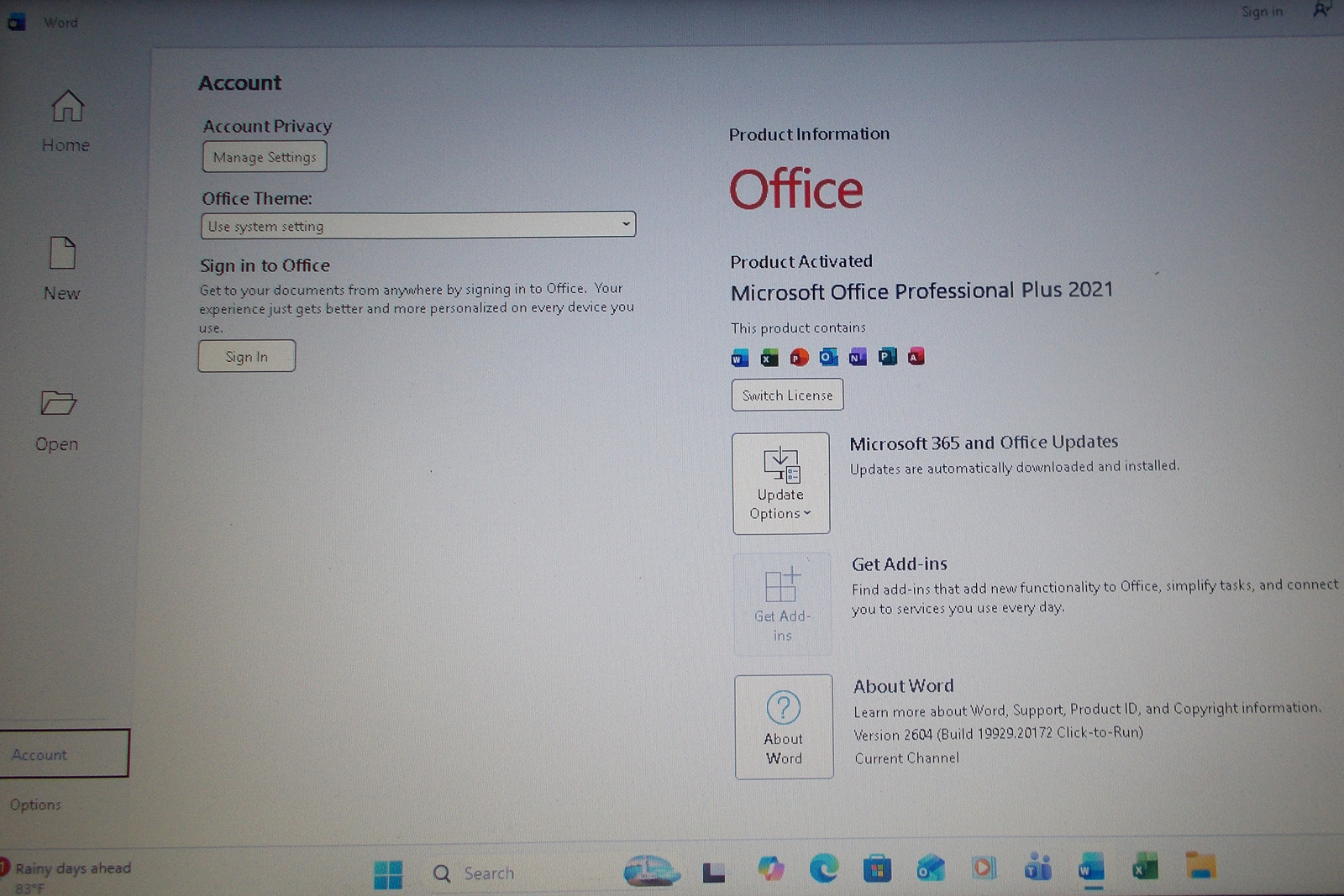Click the Publisher product icon
The width and height of the screenshot is (1344, 896).
click(x=887, y=356)
